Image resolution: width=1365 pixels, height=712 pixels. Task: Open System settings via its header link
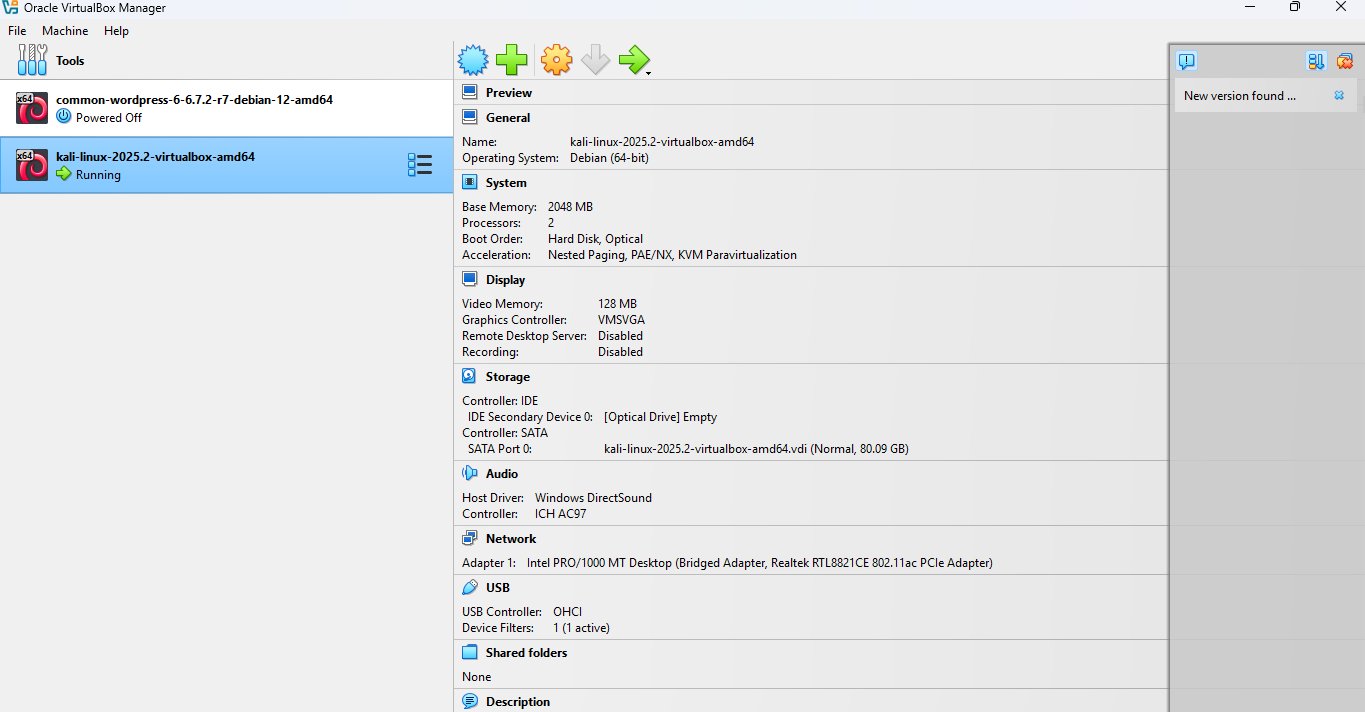point(506,182)
